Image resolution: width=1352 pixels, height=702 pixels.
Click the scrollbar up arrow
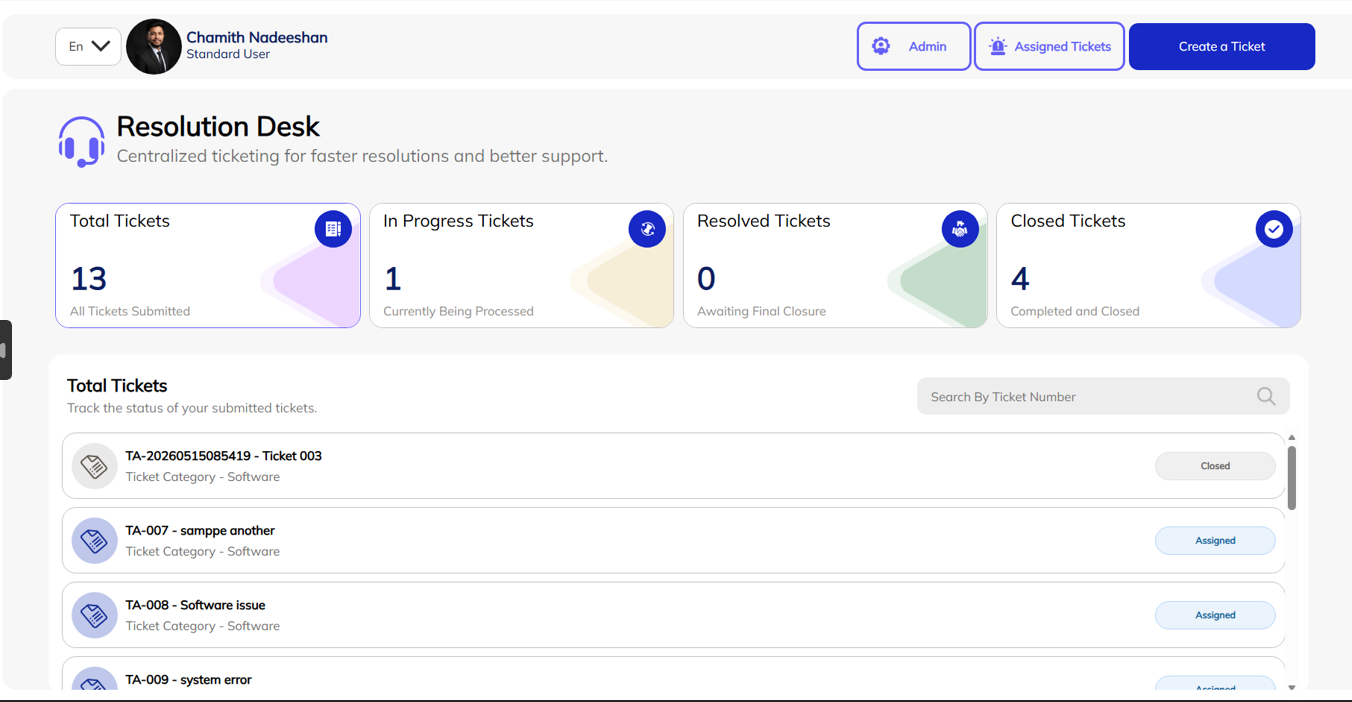pos(1292,438)
